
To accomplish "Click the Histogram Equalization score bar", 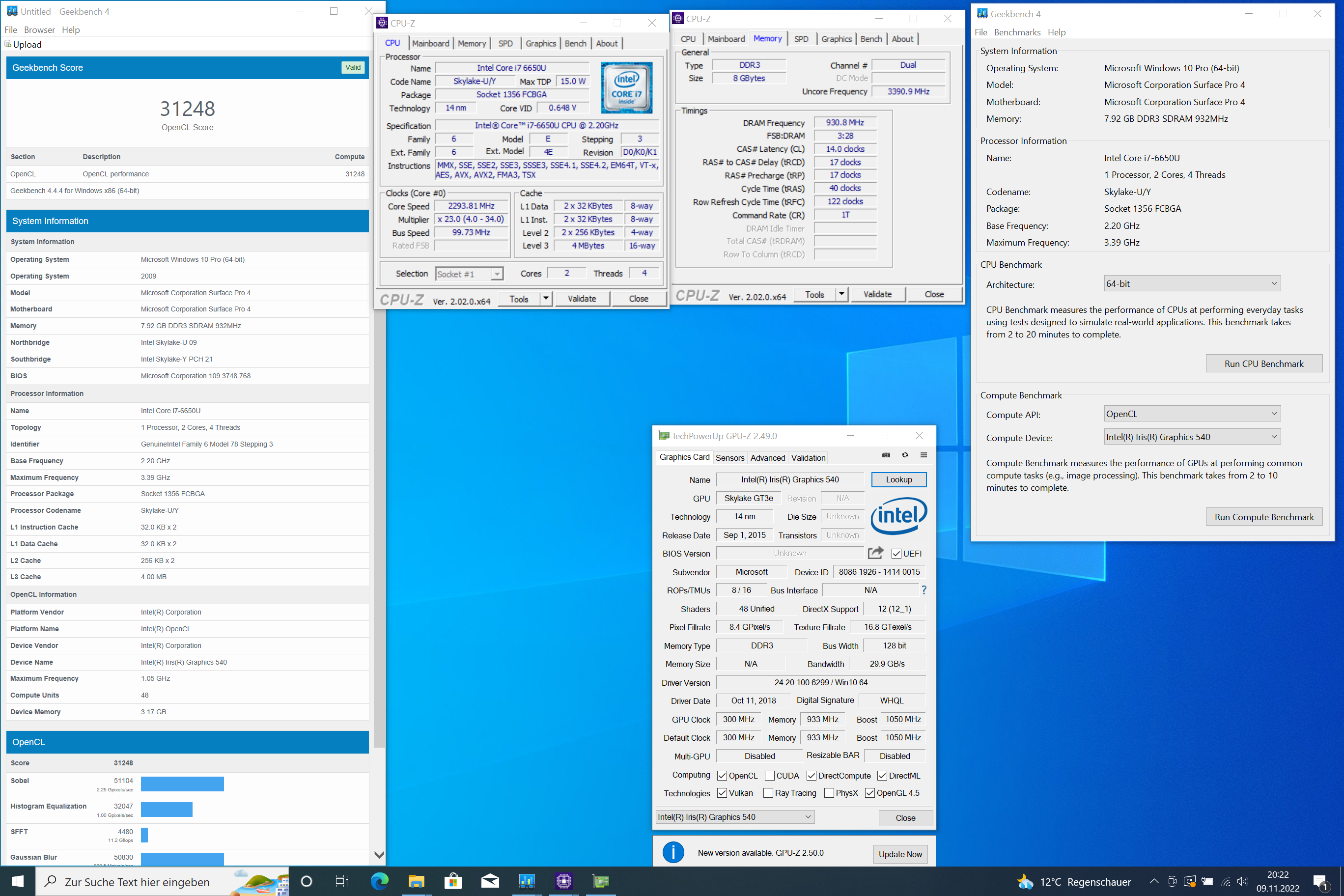I will coord(167,809).
